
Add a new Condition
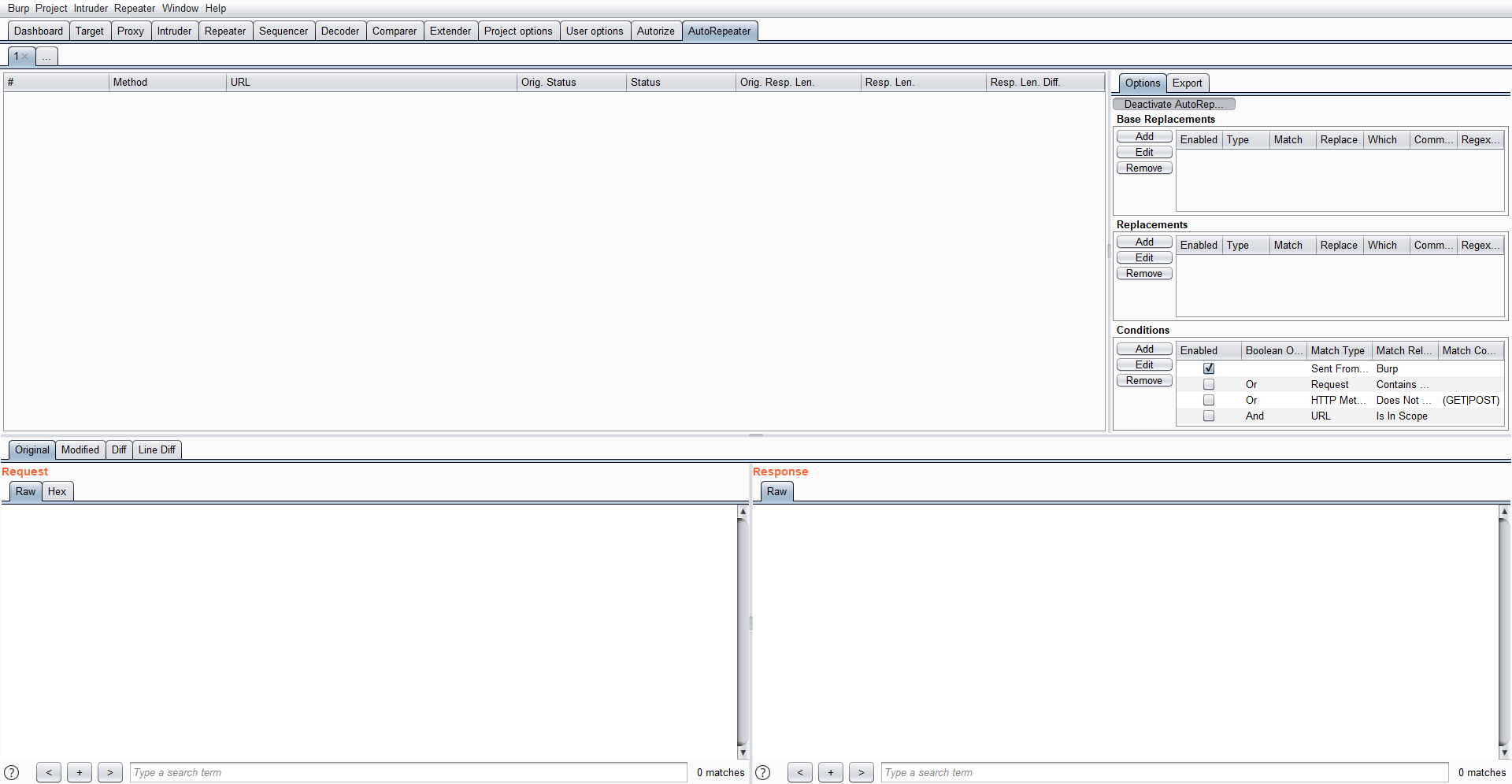(x=1144, y=349)
